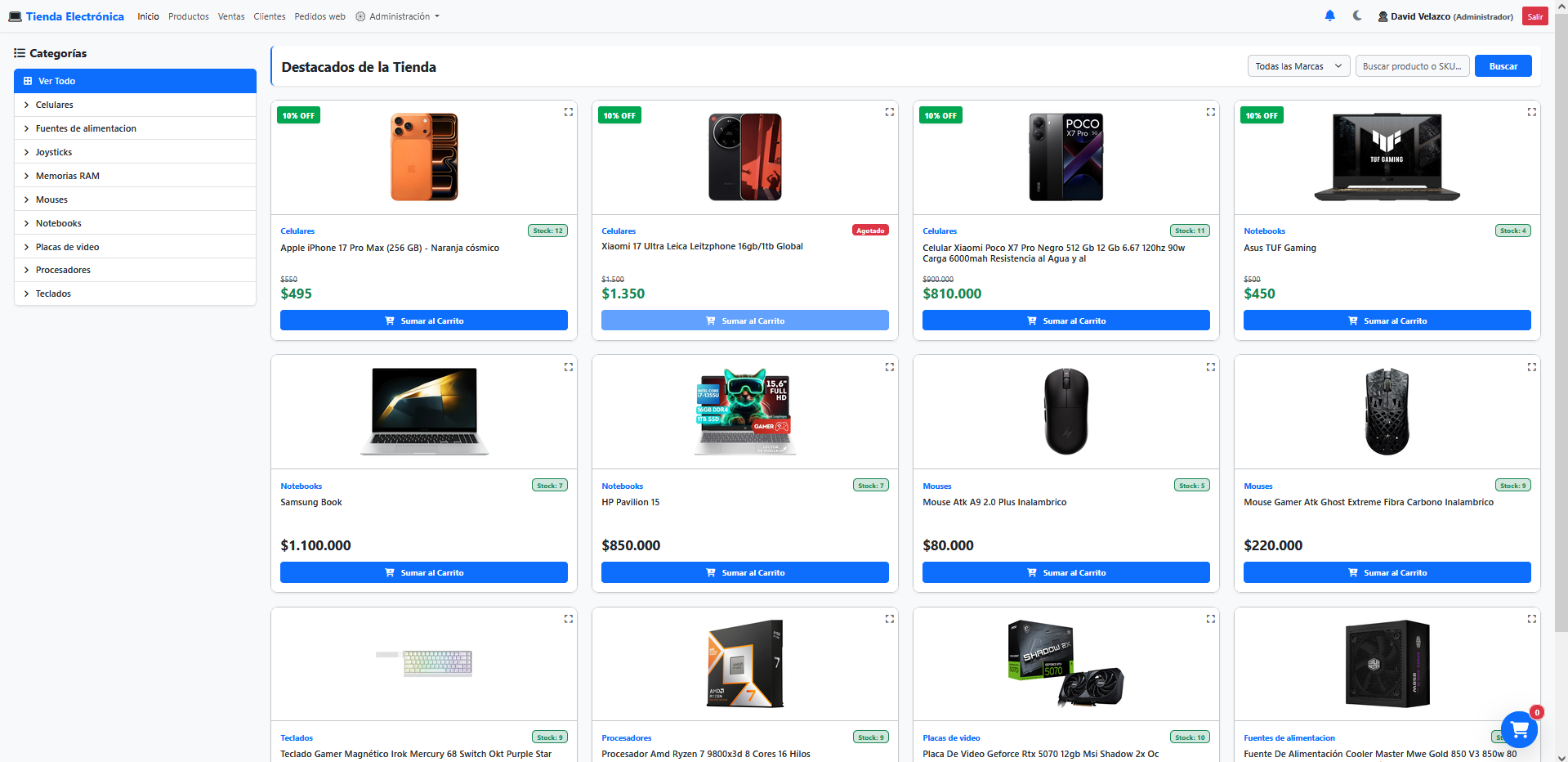Add Samsung Book to cart
This screenshot has width=1568, height=762.
(x=424, y=572)
